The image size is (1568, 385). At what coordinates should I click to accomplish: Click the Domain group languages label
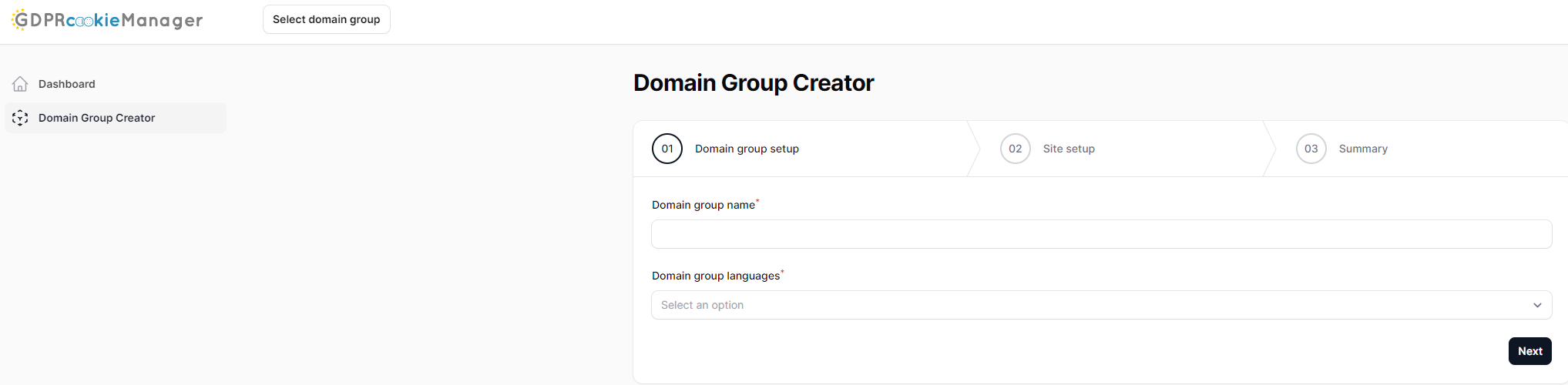716,276
